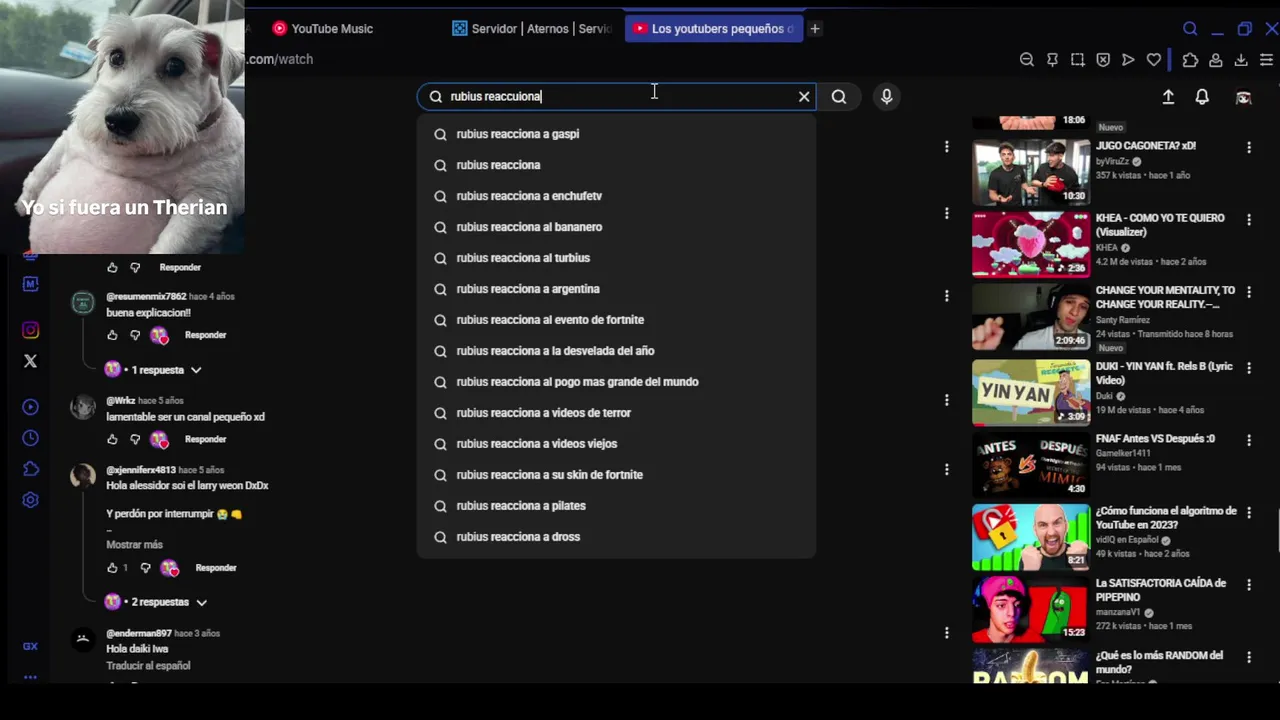Like the @Wrkz comment
The width and height of the screenshot is (1280, 720).
112,439
